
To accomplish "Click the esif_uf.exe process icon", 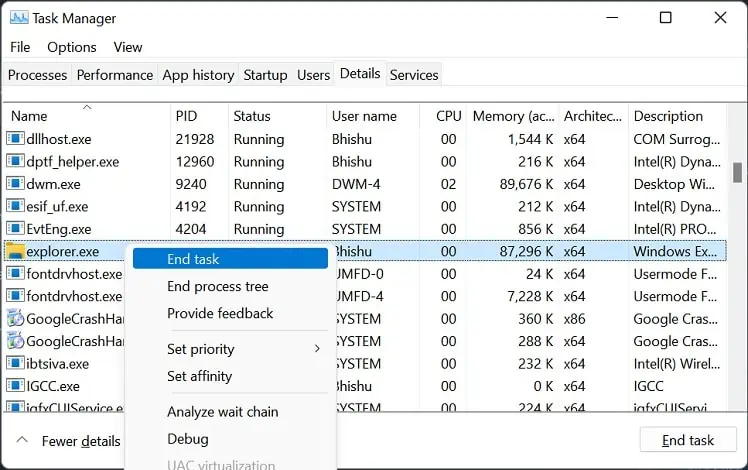I will coord(15,206).
